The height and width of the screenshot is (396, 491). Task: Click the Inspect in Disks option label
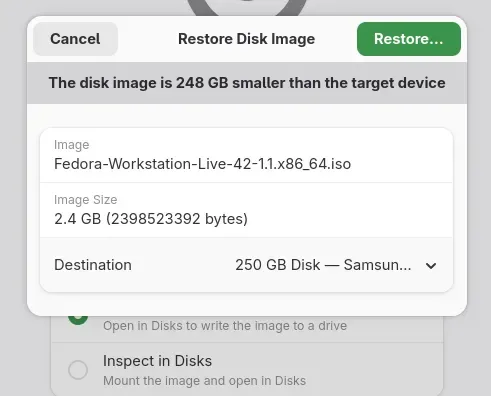(x=157, y=361)
